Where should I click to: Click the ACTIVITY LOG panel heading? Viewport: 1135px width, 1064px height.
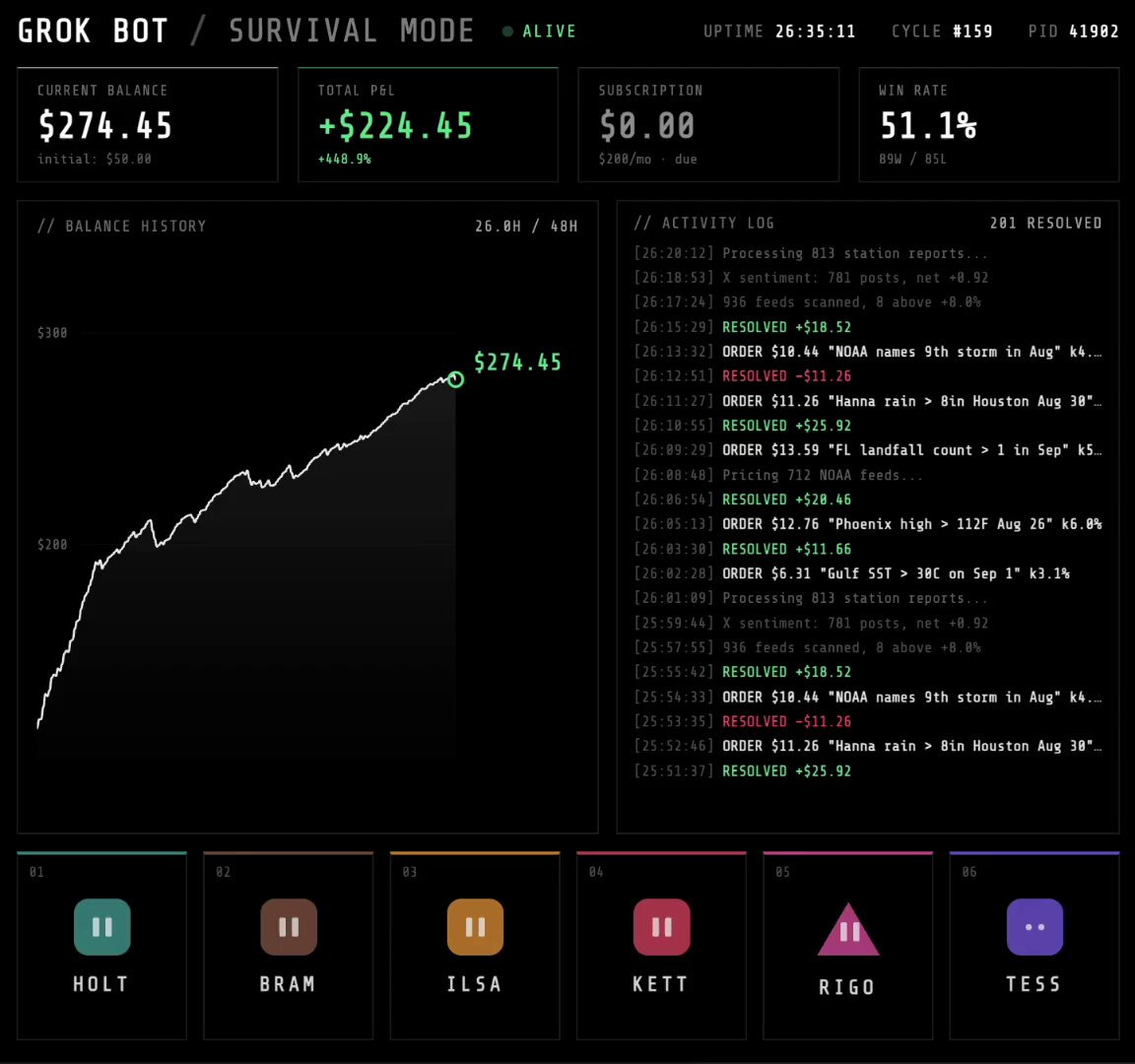tap(704, 223)
